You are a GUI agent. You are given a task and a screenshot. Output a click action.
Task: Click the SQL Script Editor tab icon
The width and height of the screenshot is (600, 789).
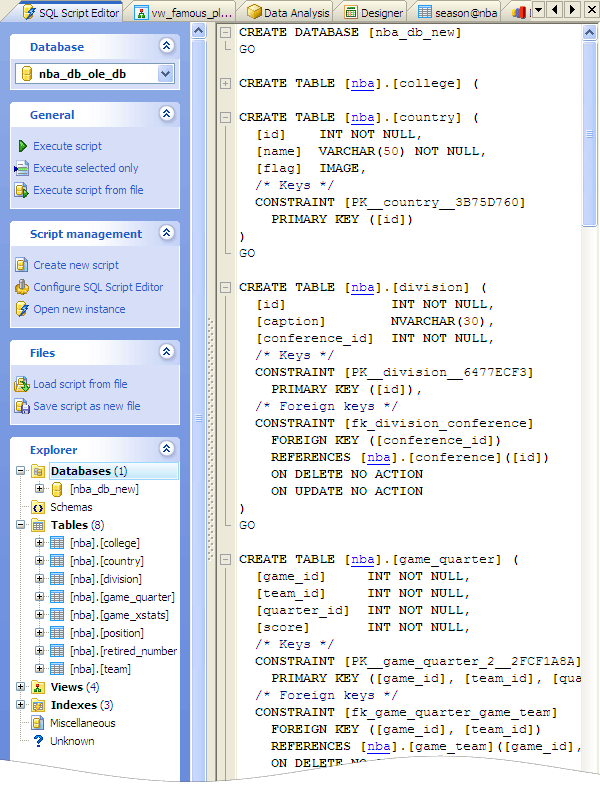(x=29, y=12)
